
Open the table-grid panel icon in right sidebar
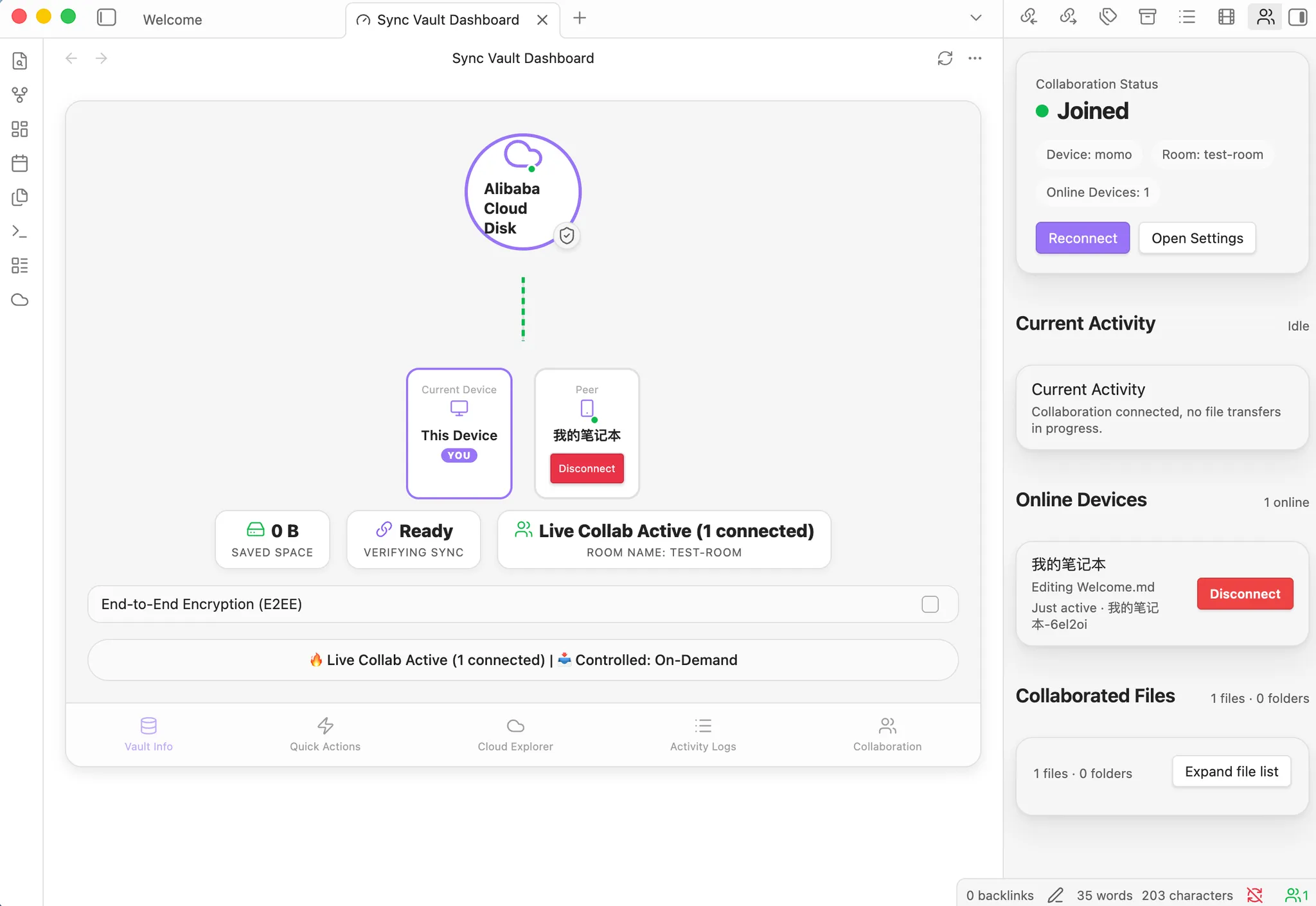tap(1227, 17)
